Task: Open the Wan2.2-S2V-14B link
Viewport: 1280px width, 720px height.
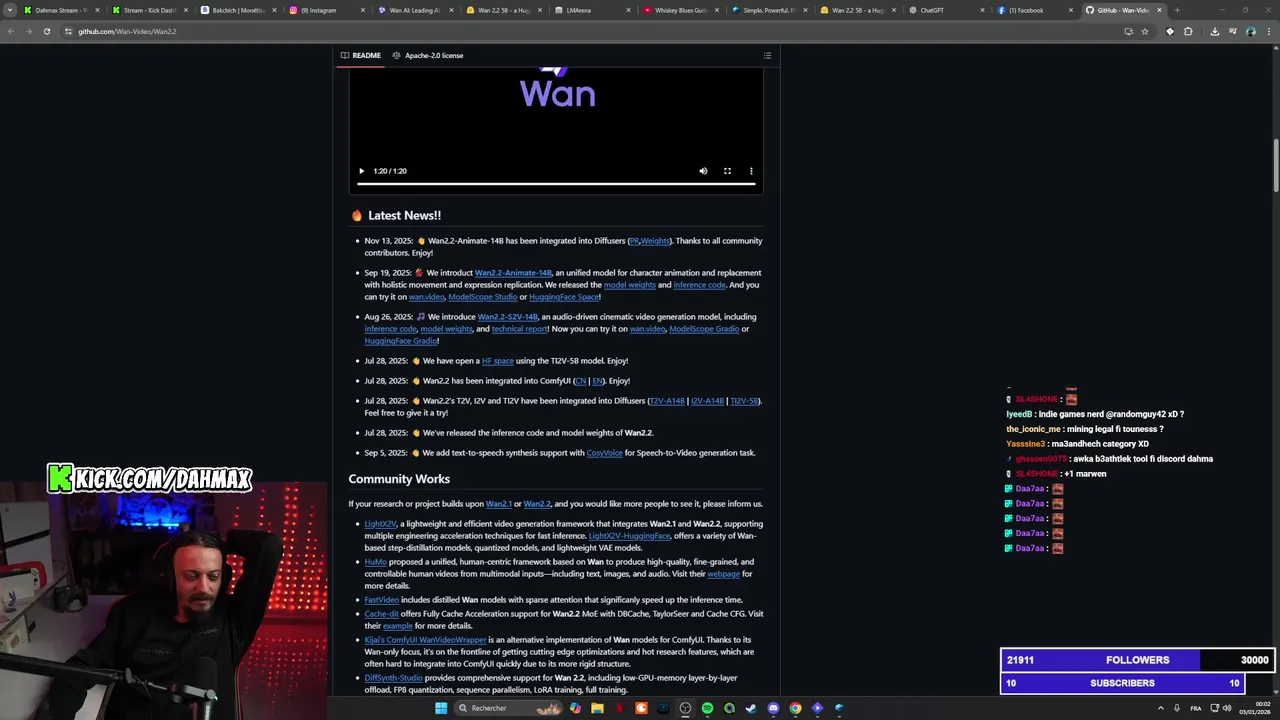Action: tap(507, 317)
